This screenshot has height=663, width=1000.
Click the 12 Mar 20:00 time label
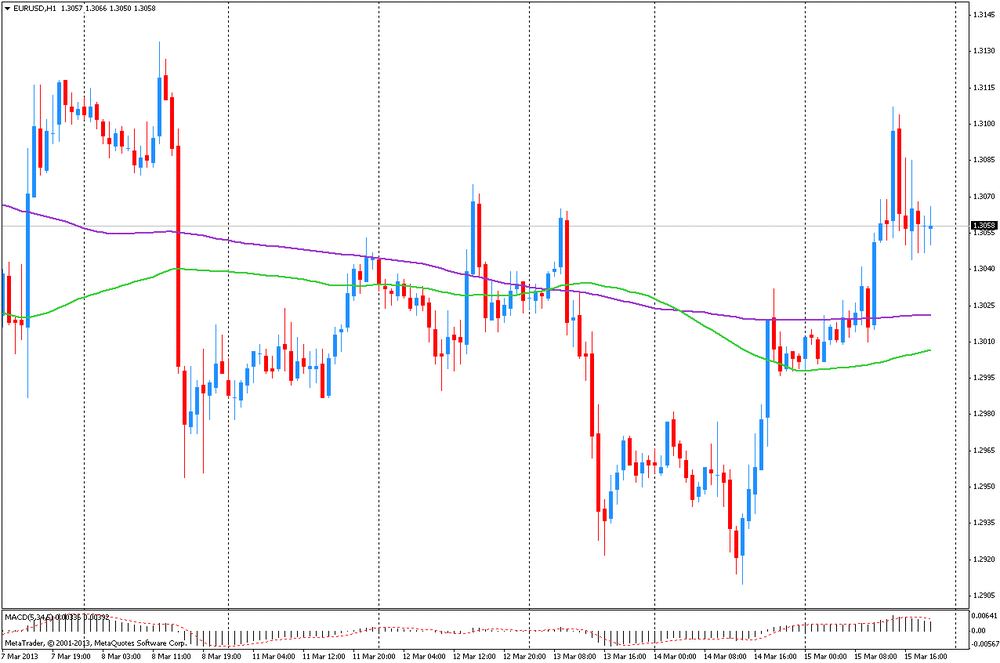[524, 656]
